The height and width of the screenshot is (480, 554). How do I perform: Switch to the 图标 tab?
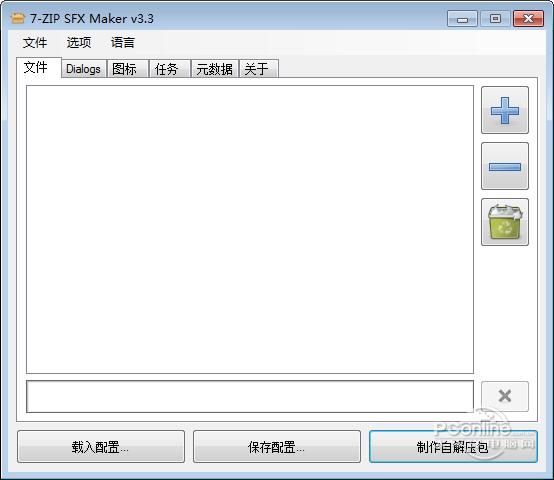(127, 69)
